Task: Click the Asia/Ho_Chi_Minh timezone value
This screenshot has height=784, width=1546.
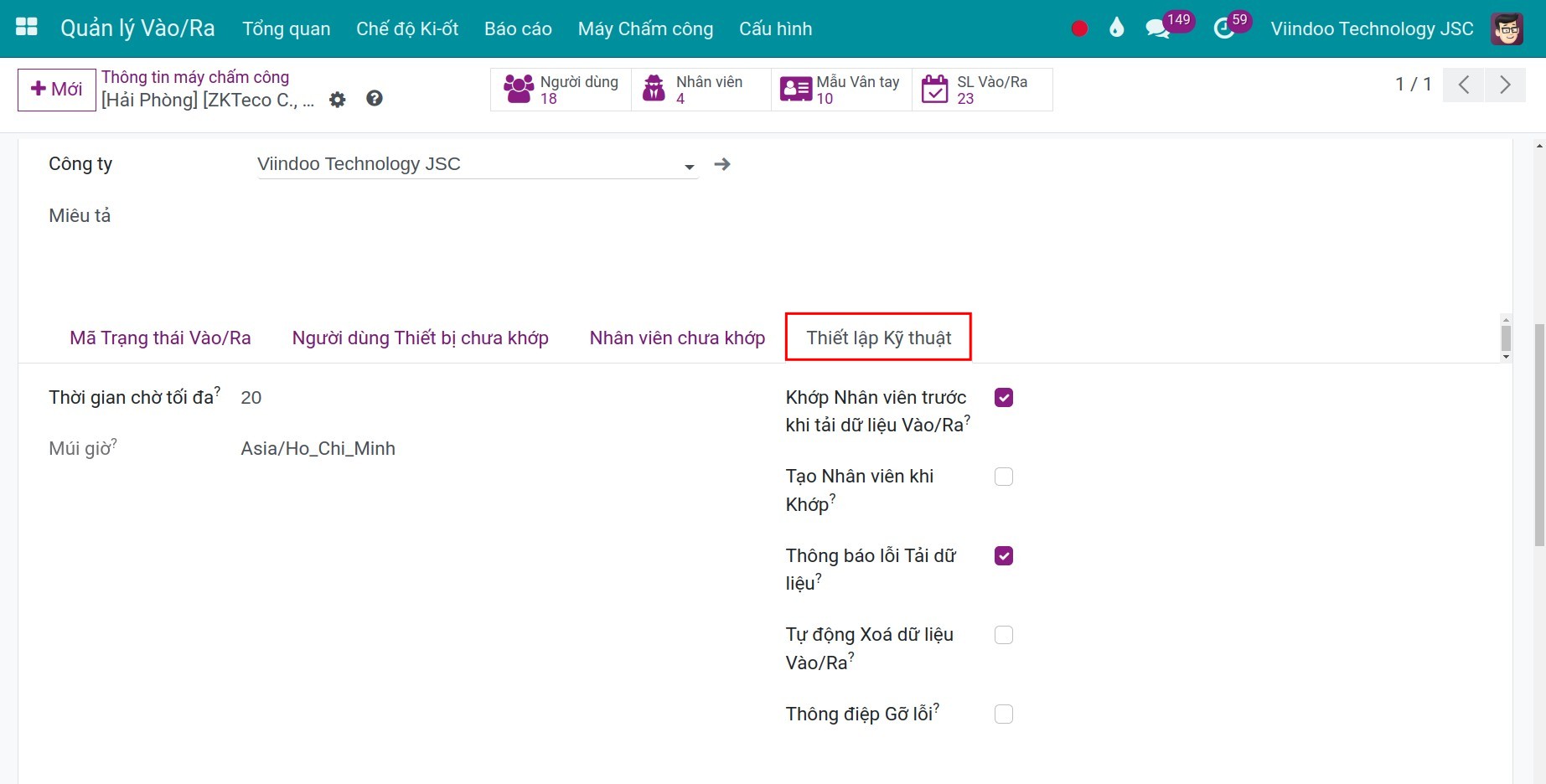Action: [318, 449]
